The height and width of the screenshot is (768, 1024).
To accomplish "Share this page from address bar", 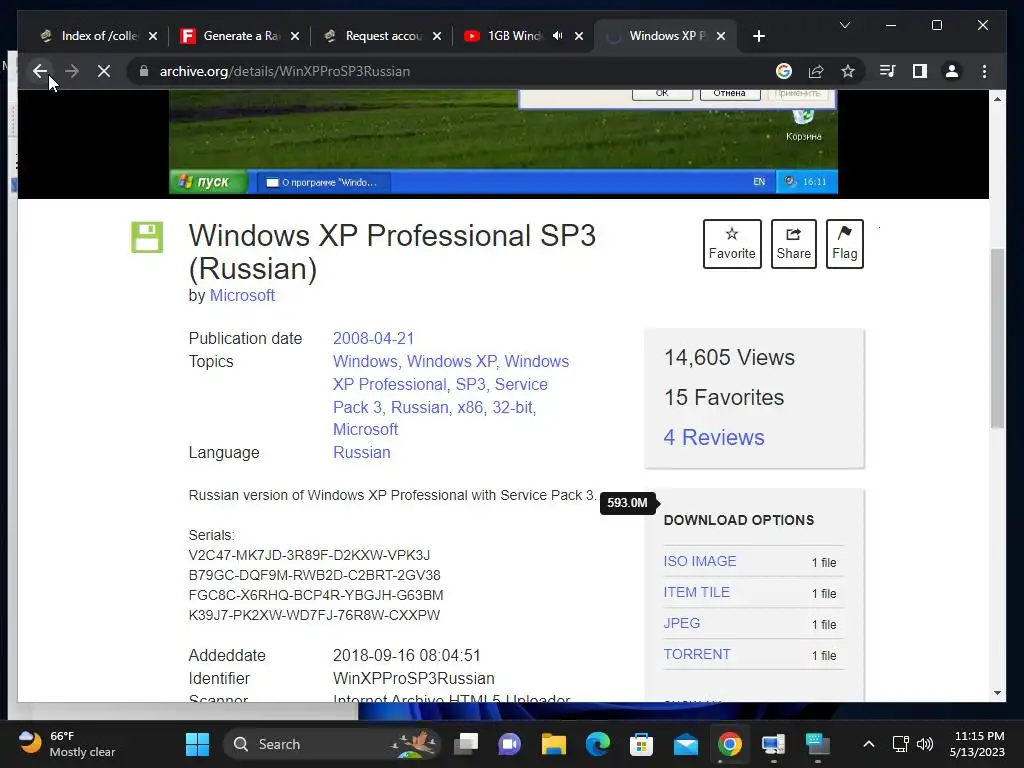I will [816, 71].
